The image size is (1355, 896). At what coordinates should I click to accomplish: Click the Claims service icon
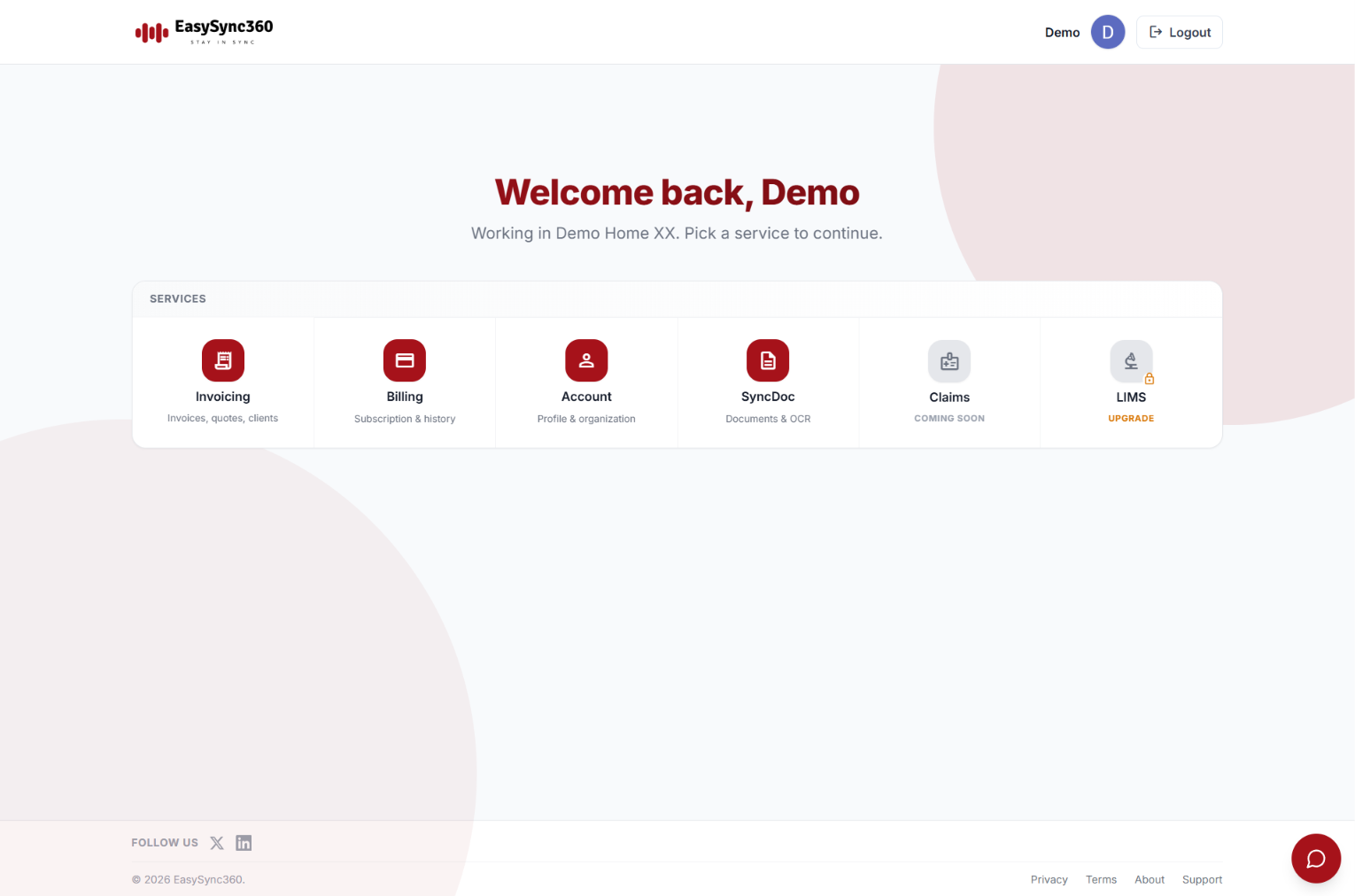(x=949, y=361)
